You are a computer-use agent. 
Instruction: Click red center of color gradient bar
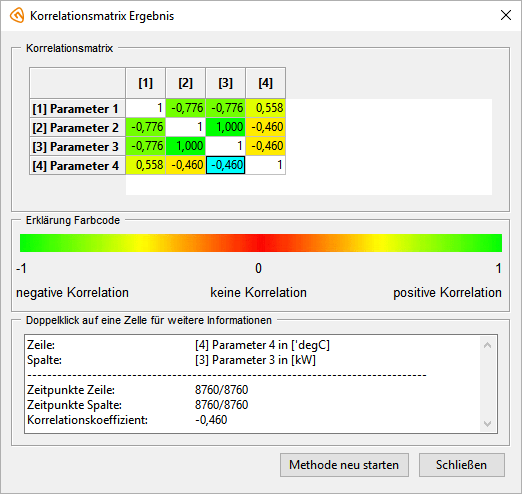point(261,243)
